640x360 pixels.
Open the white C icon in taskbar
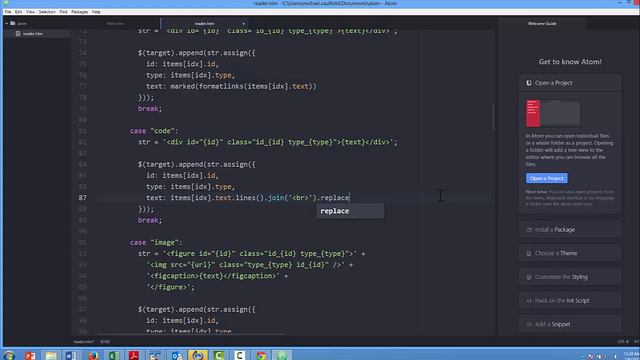click(x=240, y=355)
